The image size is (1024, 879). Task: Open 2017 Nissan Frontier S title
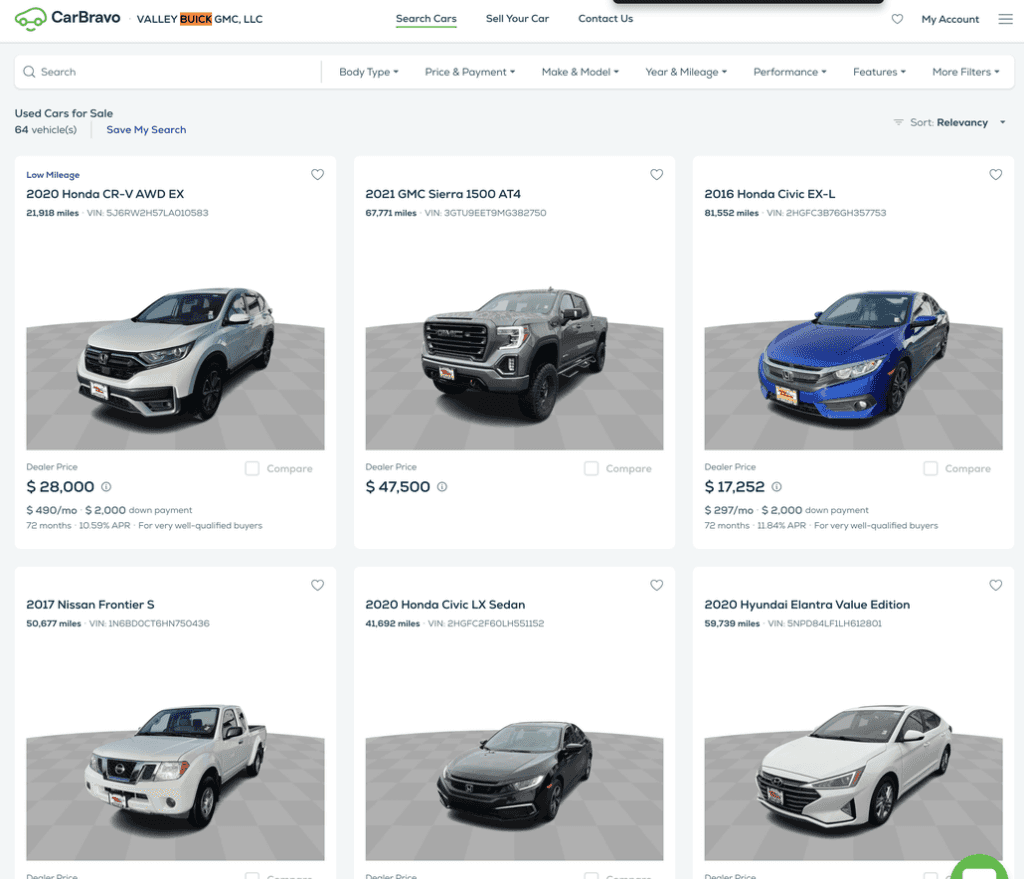point(90,605)
